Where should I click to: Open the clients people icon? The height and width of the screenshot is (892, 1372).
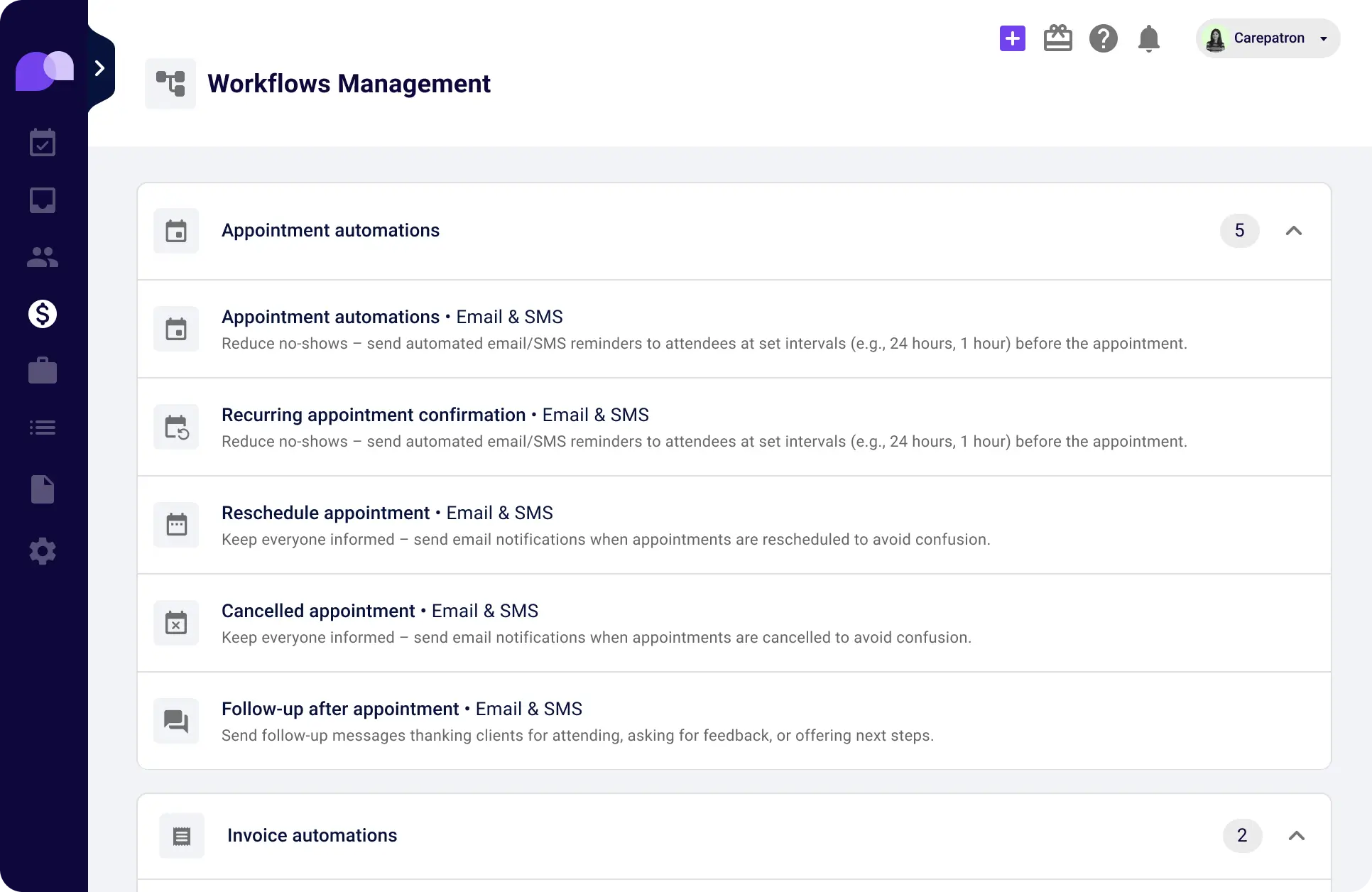[x=43, y=257]
